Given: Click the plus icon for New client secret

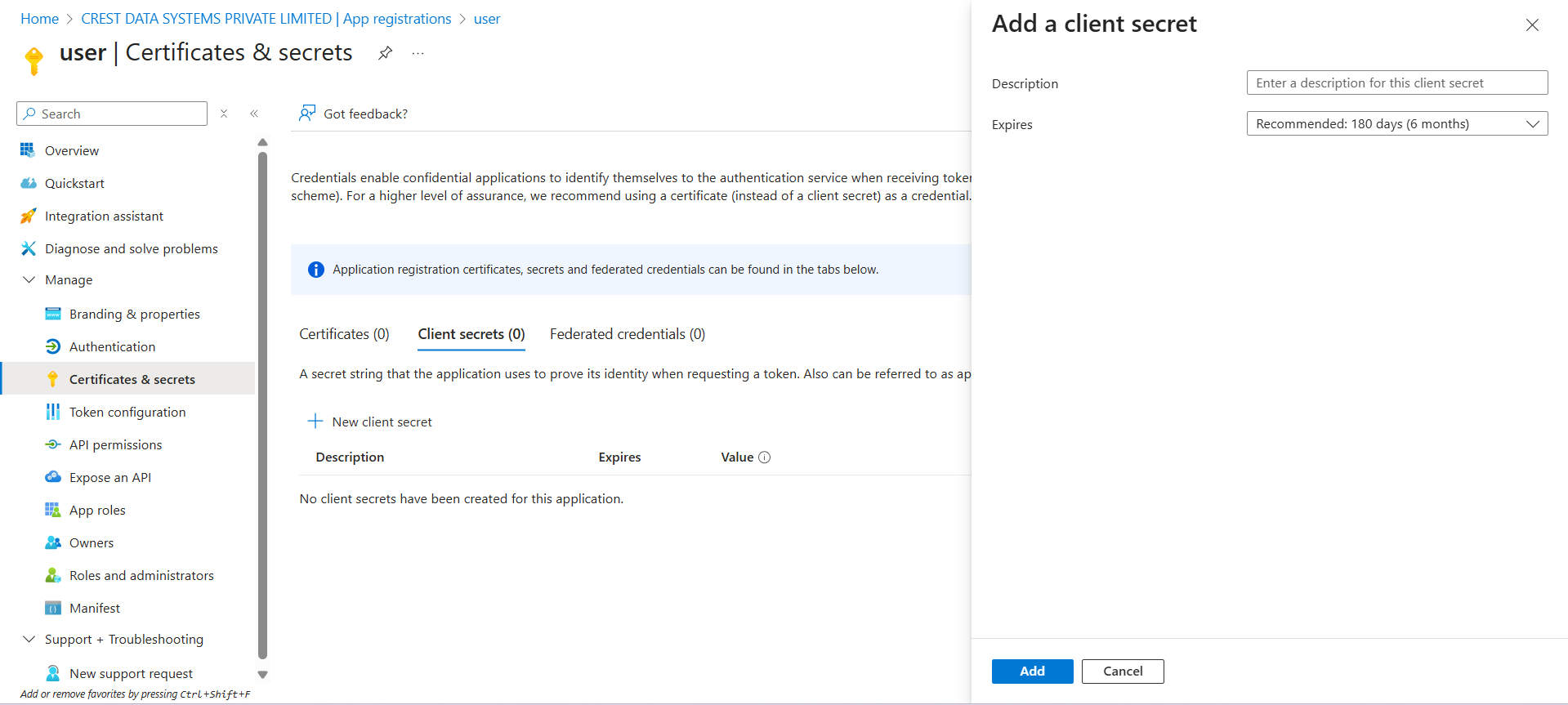Looking at the screenshot, I should [315, 422].
